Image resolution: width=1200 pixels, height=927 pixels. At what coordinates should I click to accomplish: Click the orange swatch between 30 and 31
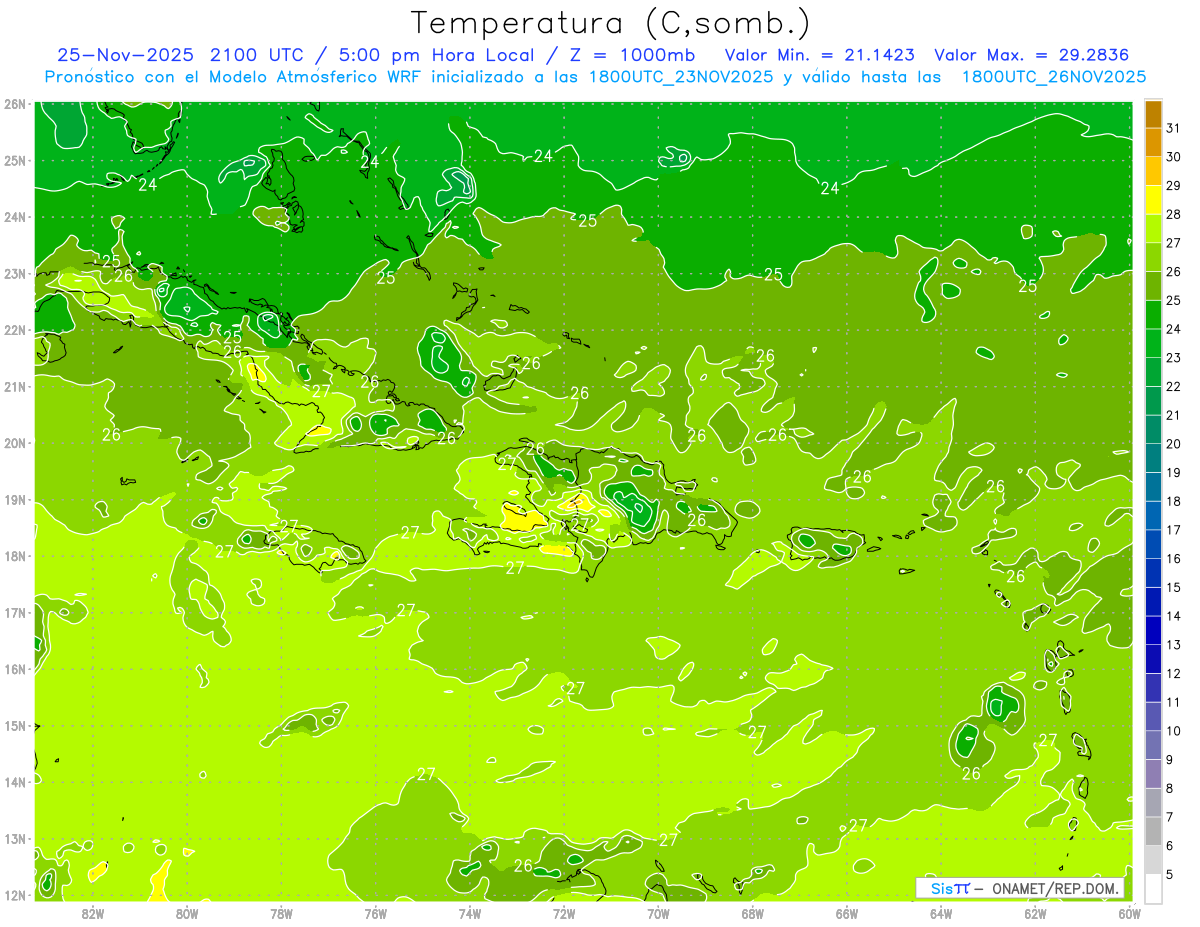pos(1153,142)
